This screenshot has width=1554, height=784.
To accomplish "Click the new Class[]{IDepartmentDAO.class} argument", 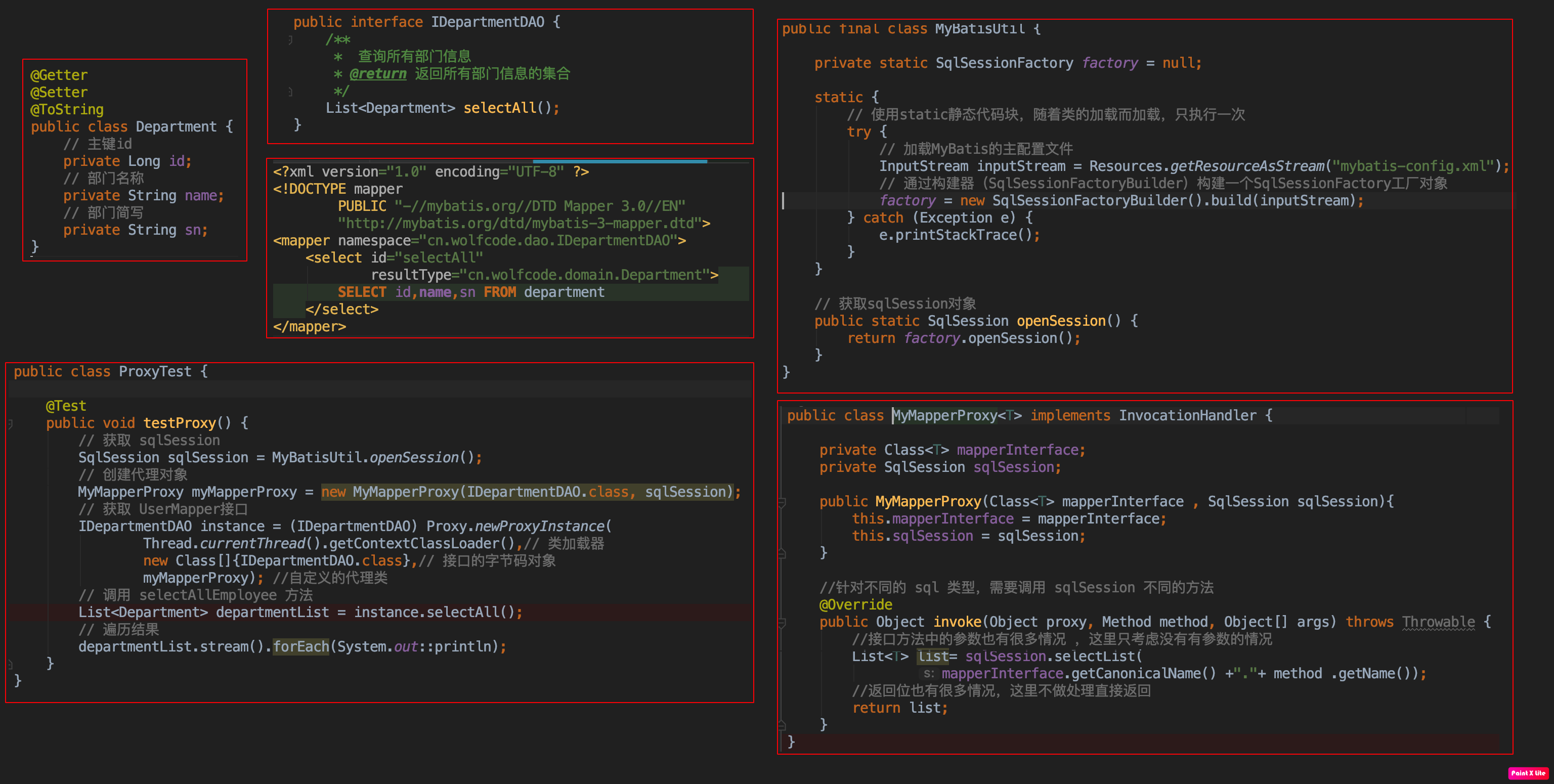I will tap(276, 560).
